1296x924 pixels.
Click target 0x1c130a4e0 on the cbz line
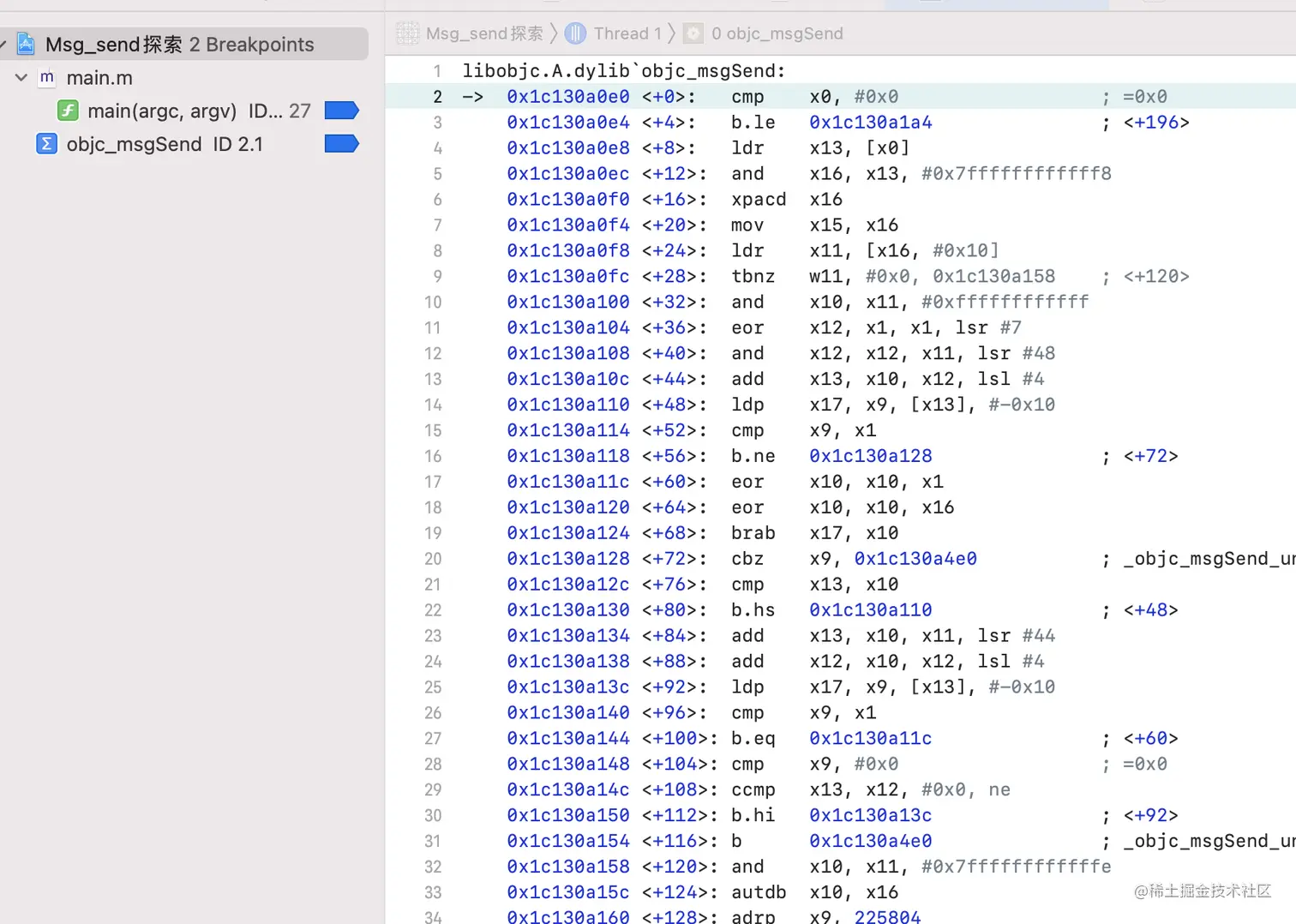click(915, 559)
